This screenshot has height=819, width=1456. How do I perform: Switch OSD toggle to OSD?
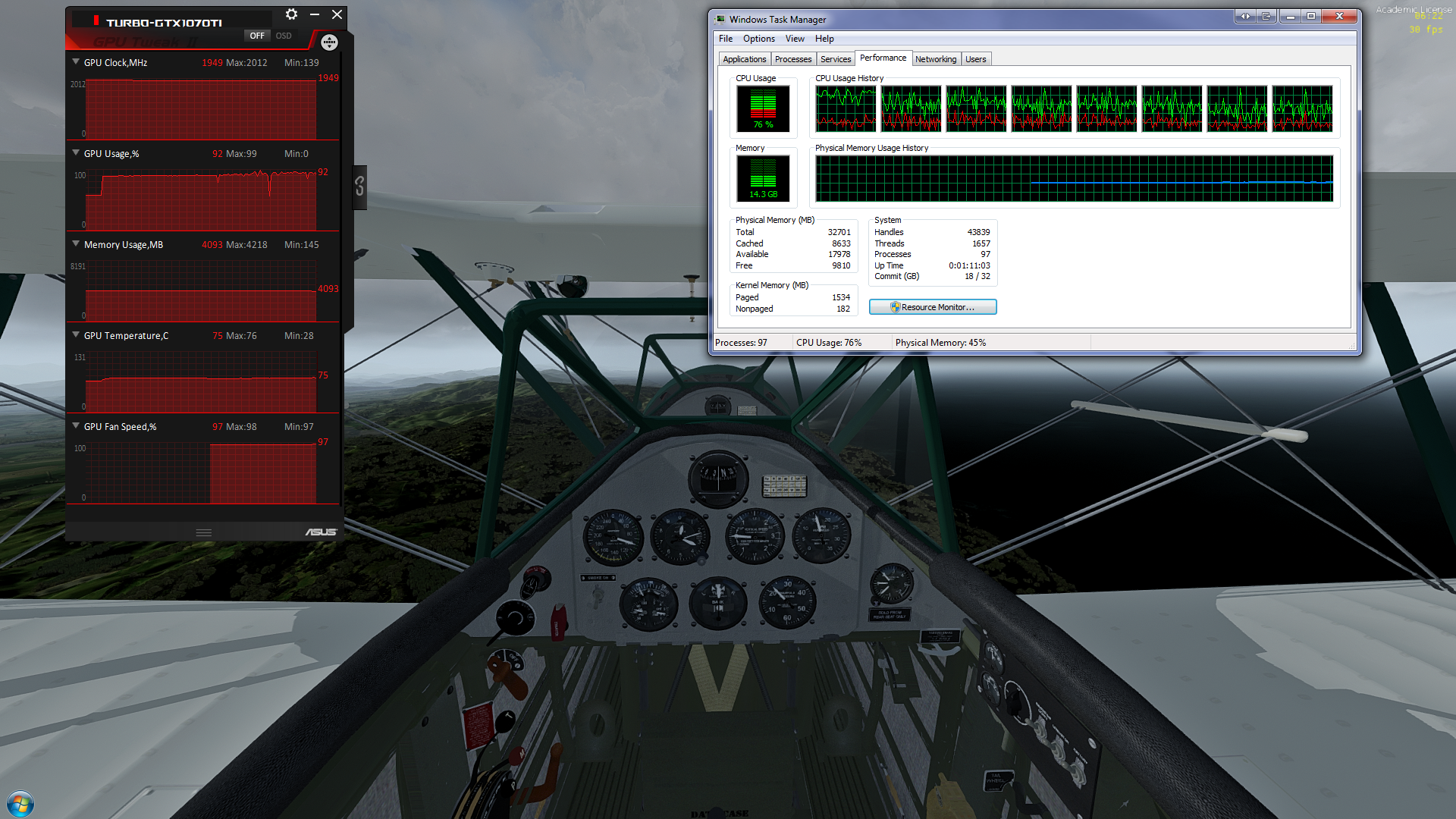pyautogui.click(x=284, y=36)
